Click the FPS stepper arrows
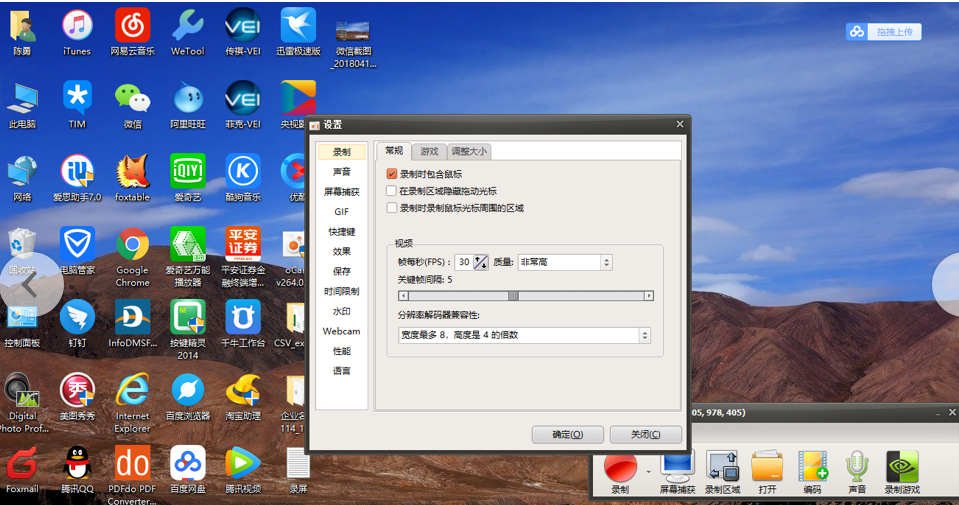Image resolution: width=959 pixels, height=505 pixels. coord(481,262)
